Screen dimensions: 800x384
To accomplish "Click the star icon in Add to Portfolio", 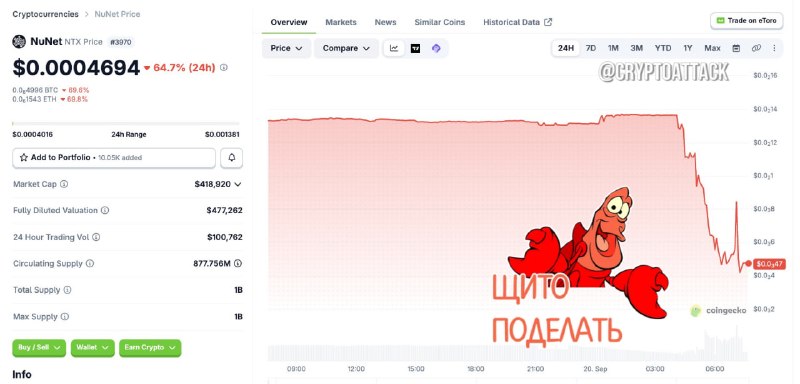I will click(x=23, y=158).
